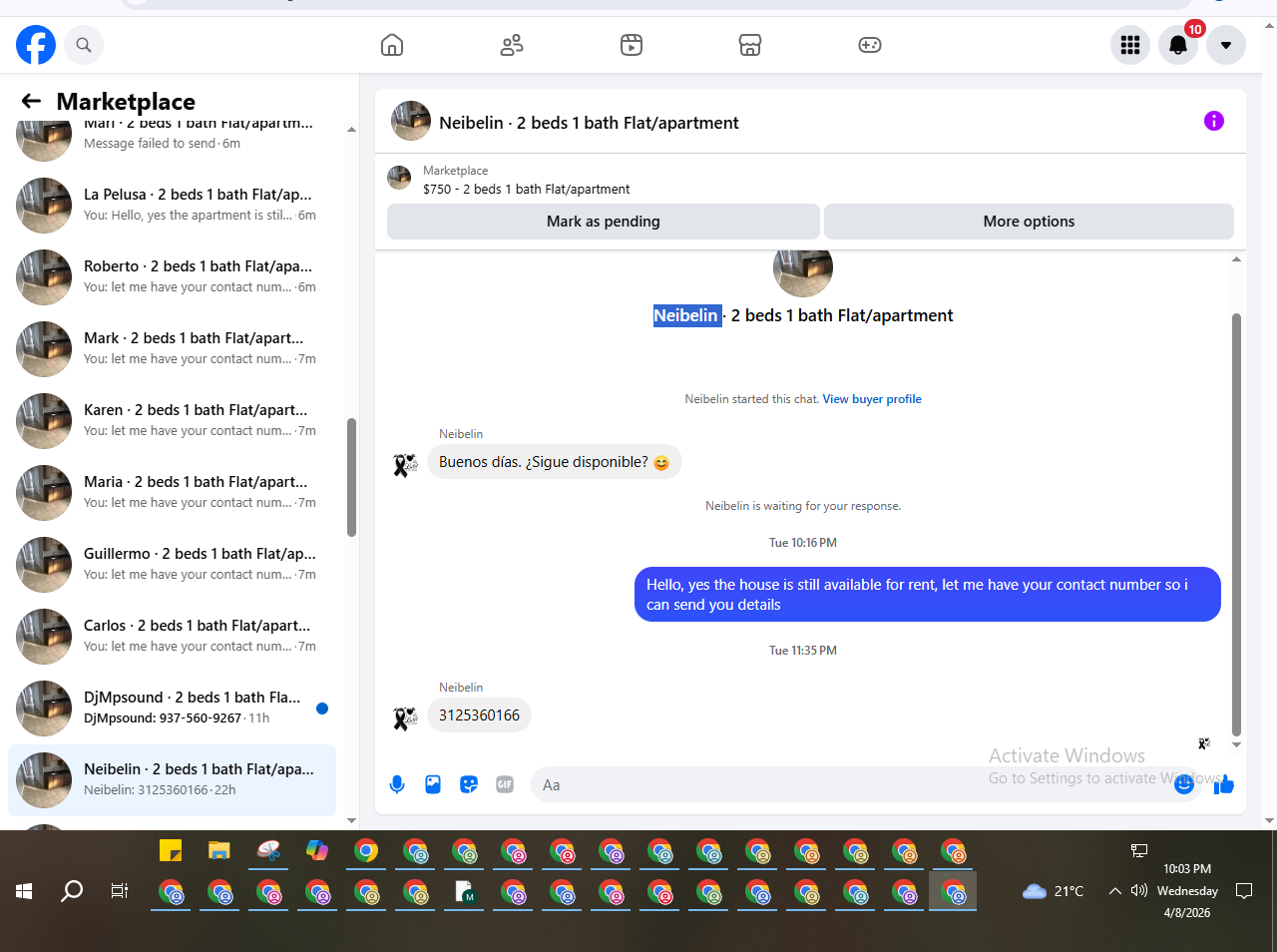Open the GIF picker icon
Image resolution: width=1277 pixels, height=952 pixels.
(505, 784)
